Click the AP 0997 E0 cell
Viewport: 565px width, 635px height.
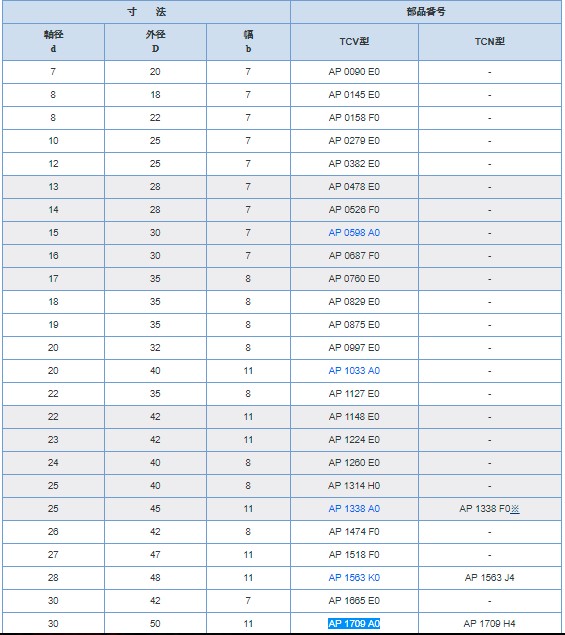pos(354,348)
